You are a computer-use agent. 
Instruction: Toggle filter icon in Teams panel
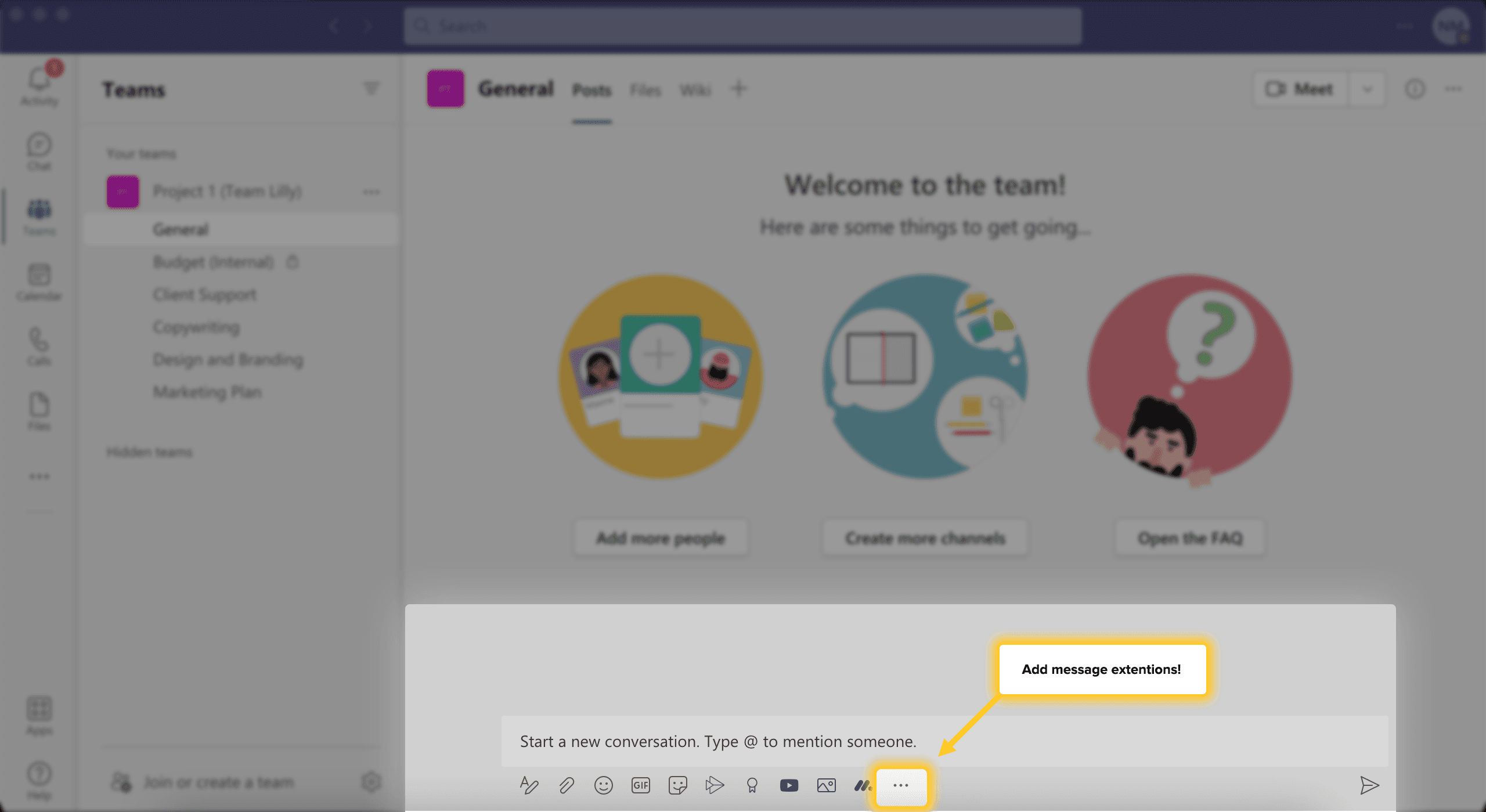(371, 89)
